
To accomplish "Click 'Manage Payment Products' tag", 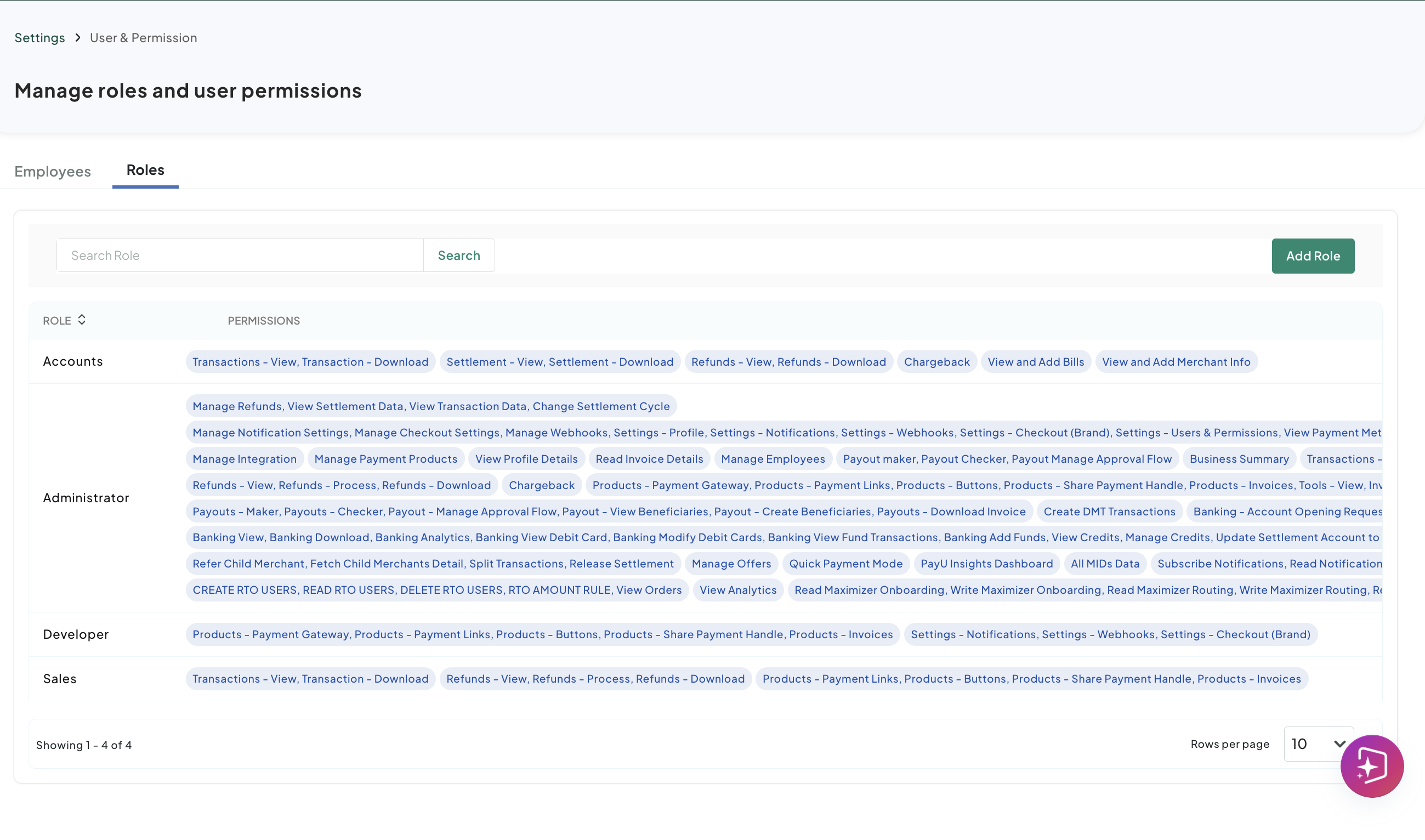I will (385, 458).
